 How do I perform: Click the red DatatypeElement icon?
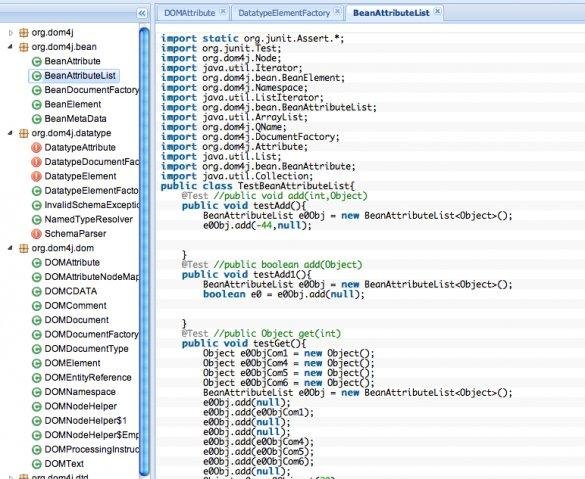point(36,176)
